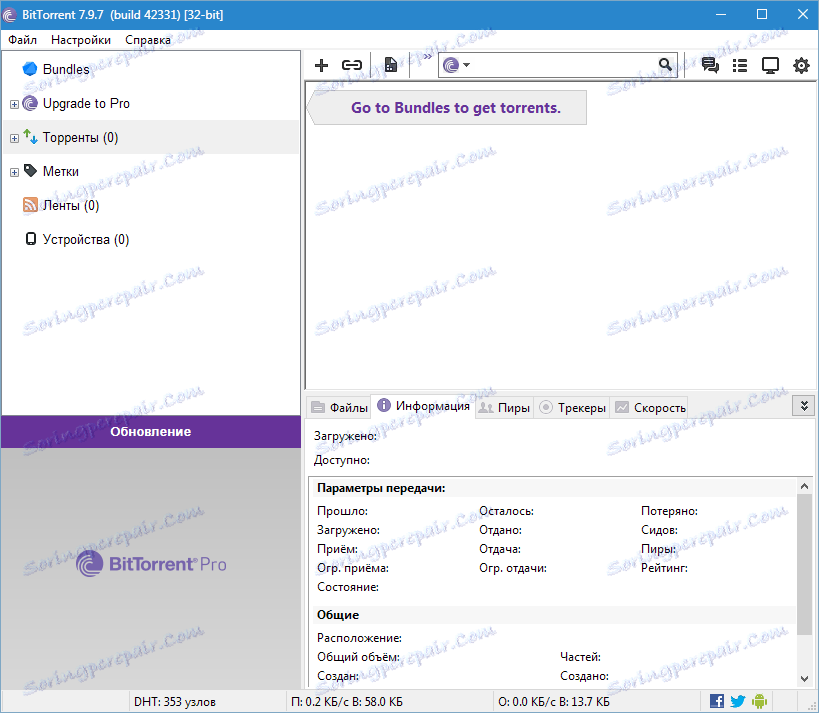Minimize the BitTorrent window
The height and width of the screenshot is (713, 819).
point(721,15)
